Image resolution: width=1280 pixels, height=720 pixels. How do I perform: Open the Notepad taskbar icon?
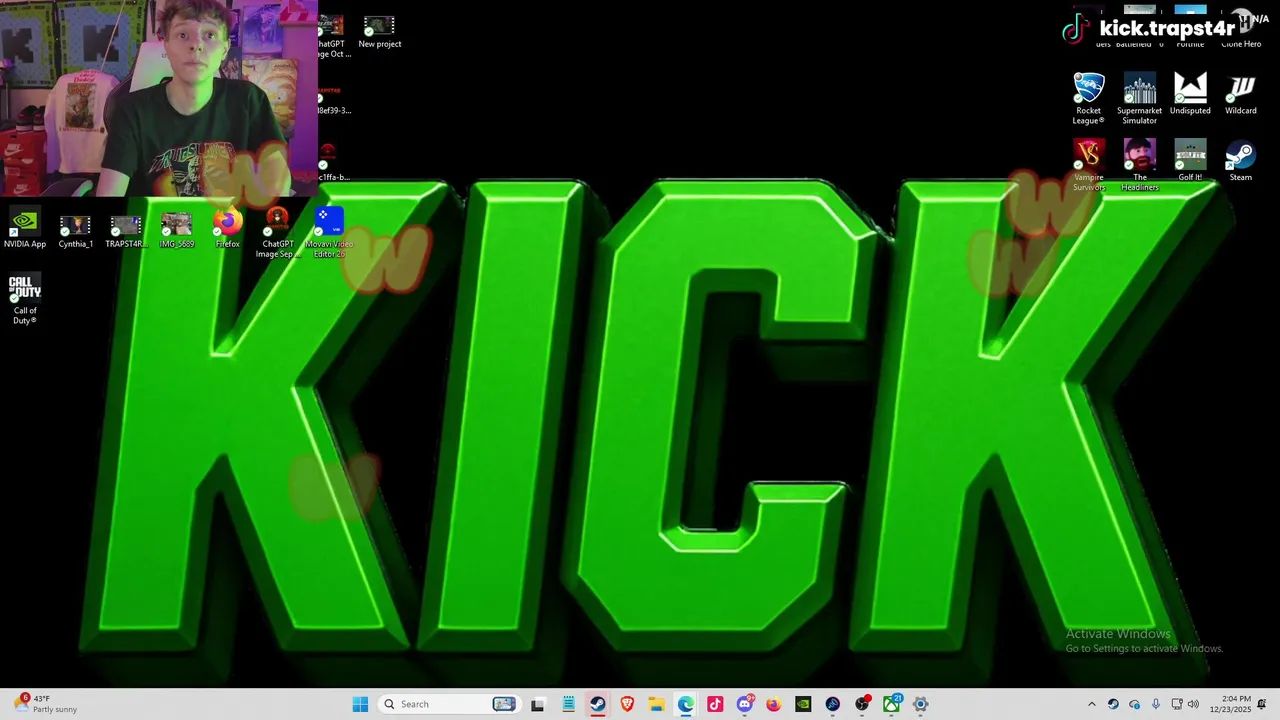[x=568, y=704]
